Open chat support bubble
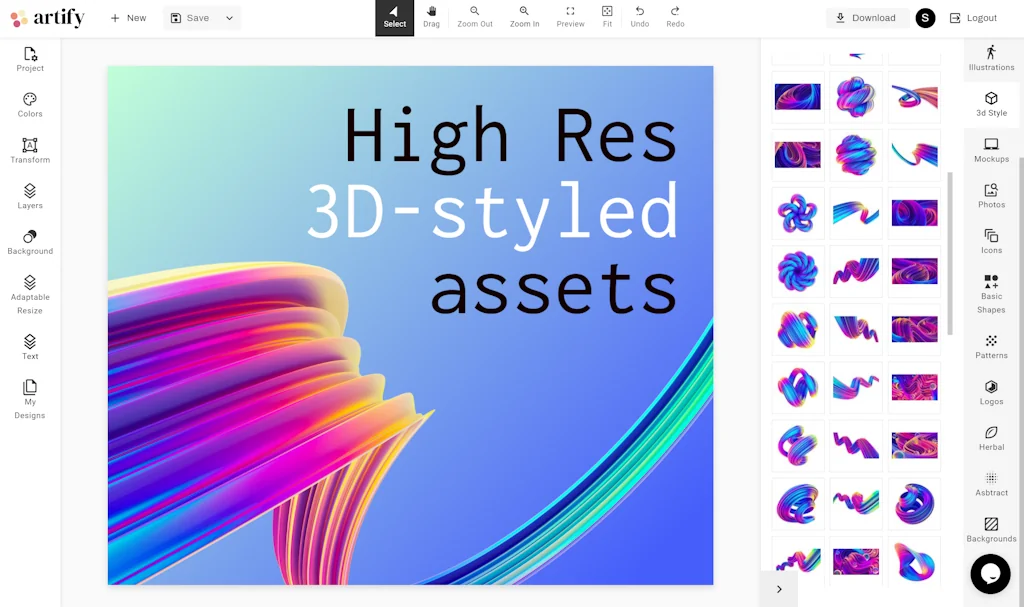The width and height of the screenshot is (1024, 607). pyautogui.click(x=990, y=574)
